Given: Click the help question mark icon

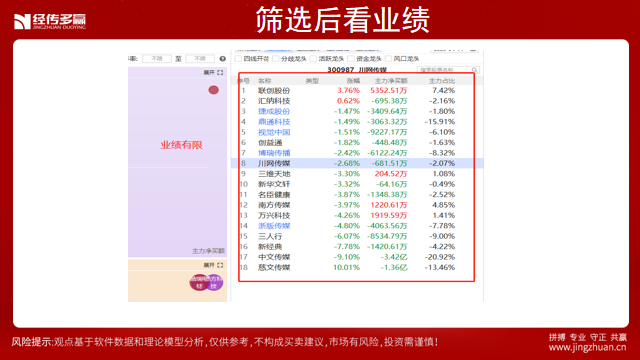Looking at the screenshot, I should (x=222, y=59).
